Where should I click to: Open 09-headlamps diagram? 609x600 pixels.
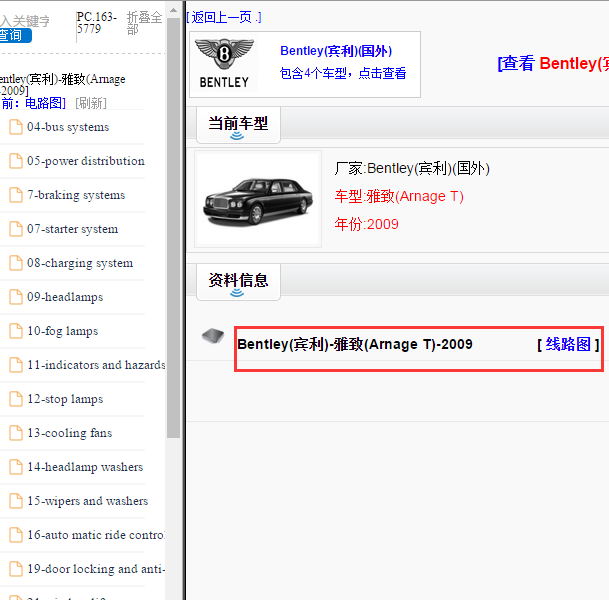coord(65,297)
